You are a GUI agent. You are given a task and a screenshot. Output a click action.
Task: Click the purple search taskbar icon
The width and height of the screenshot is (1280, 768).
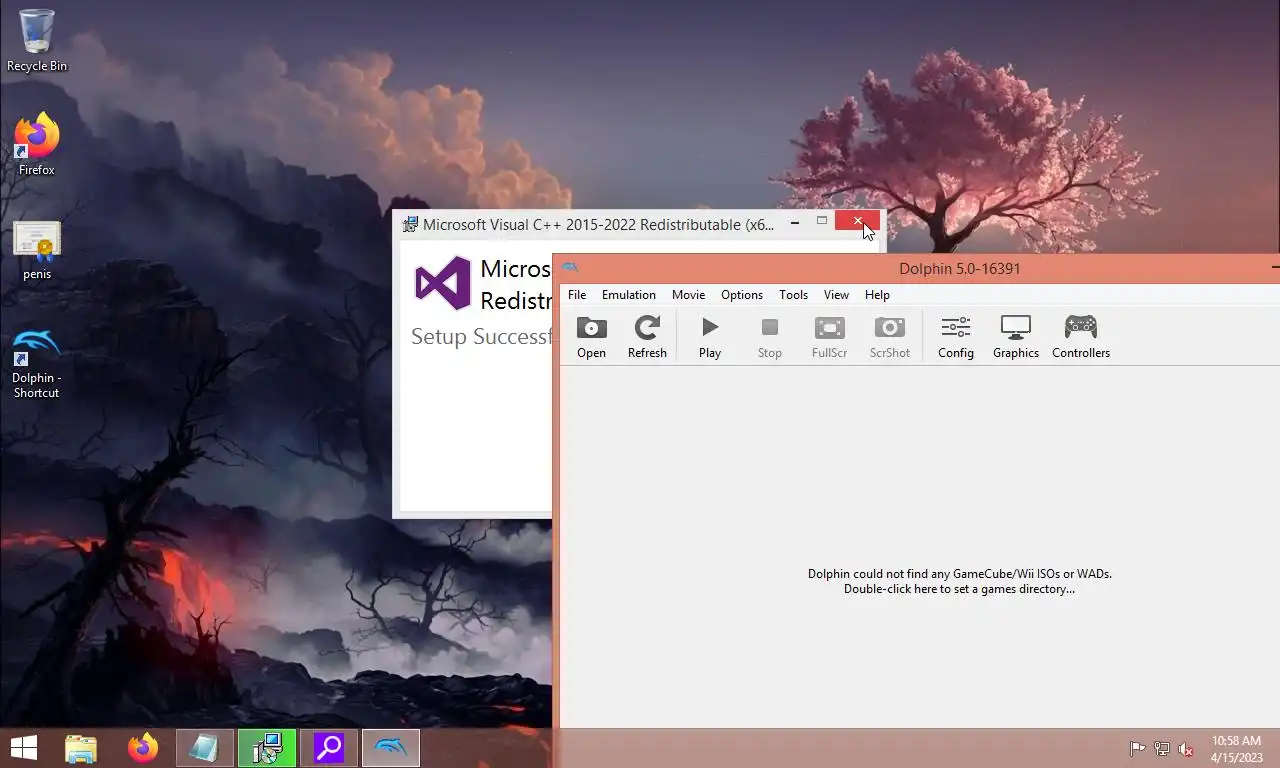pyautogui.click(x=329, y=748)
